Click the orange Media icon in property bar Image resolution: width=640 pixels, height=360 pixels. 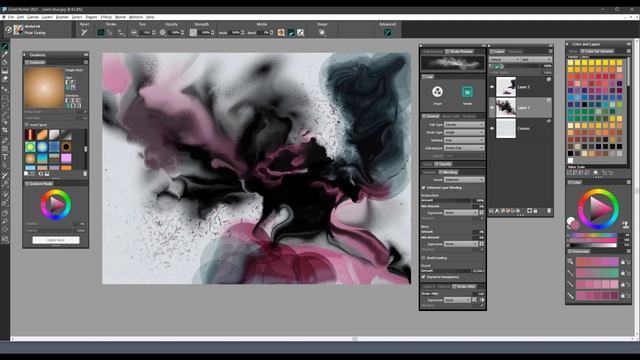(x=281, y=32)
